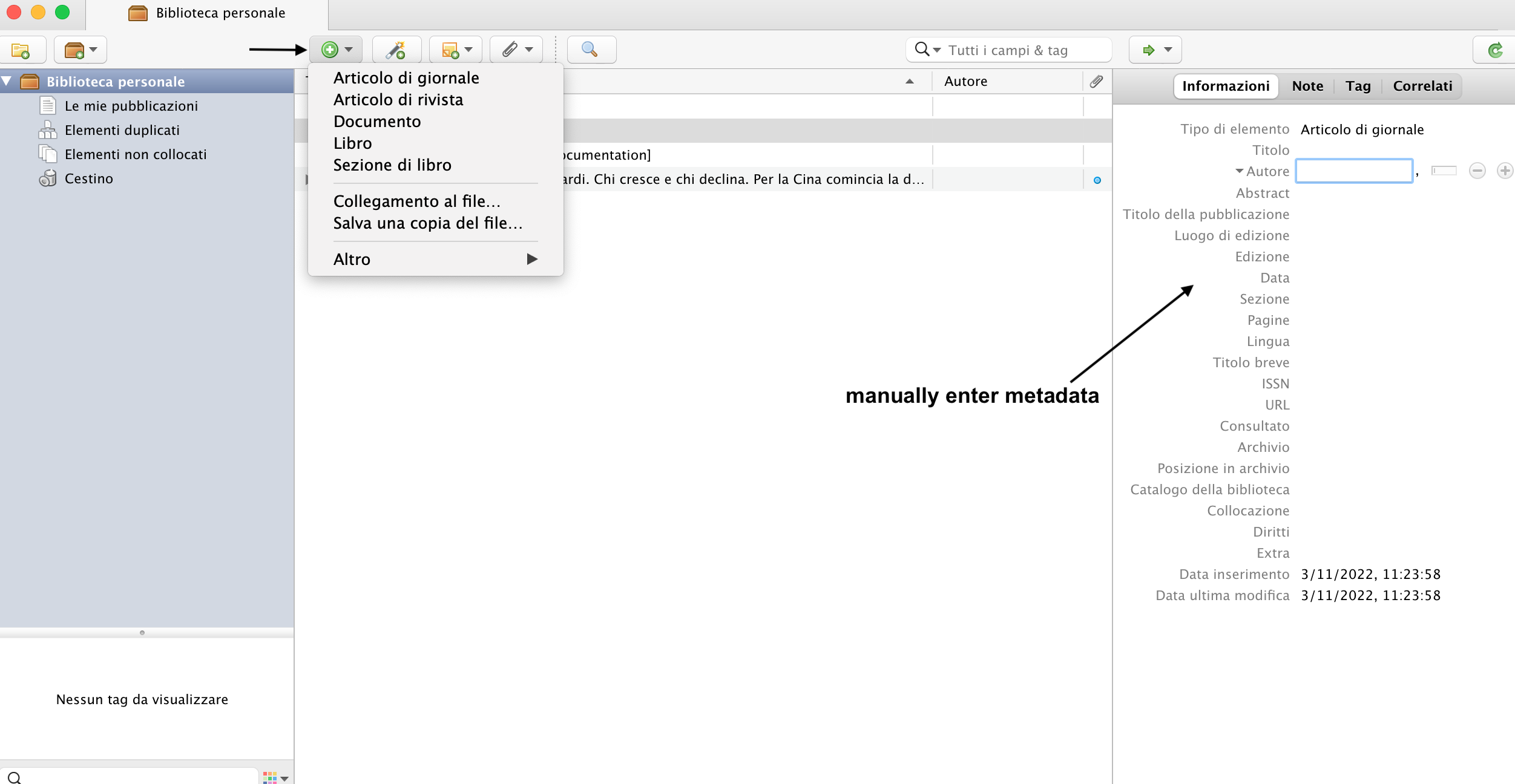This screenshot has height=784, width=1515.
Task: Click the blue attachment dot in item row
Action: pos(1097,180)
